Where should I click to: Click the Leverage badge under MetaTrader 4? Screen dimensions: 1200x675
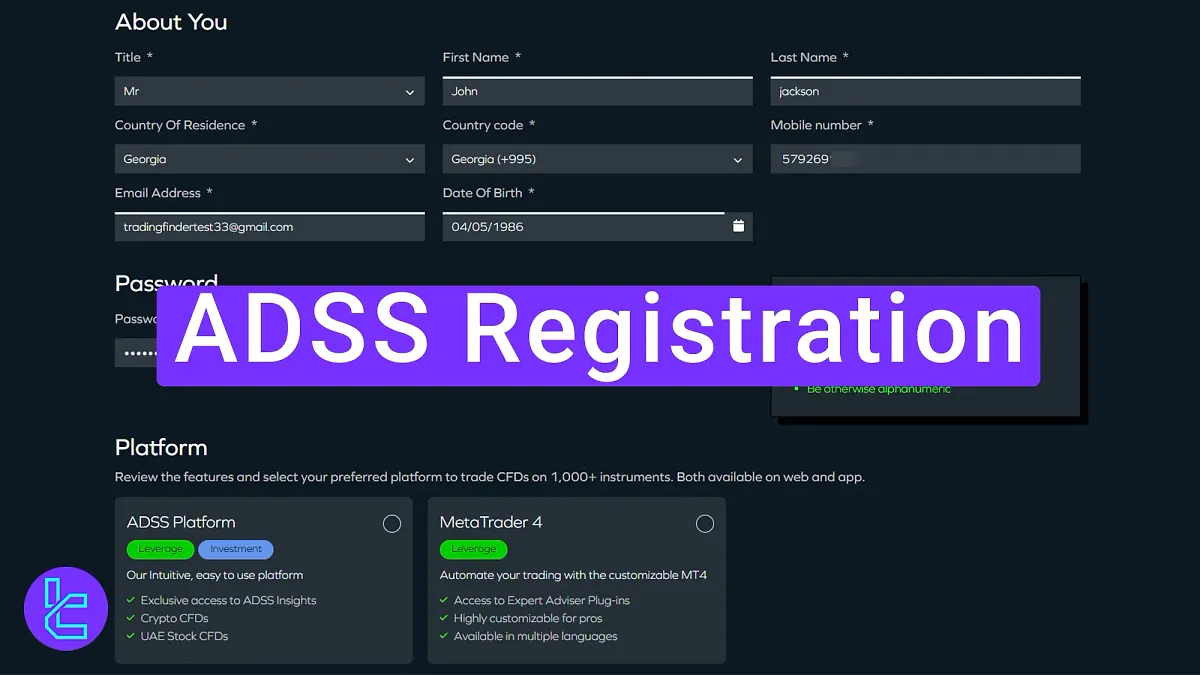[473, 548]
